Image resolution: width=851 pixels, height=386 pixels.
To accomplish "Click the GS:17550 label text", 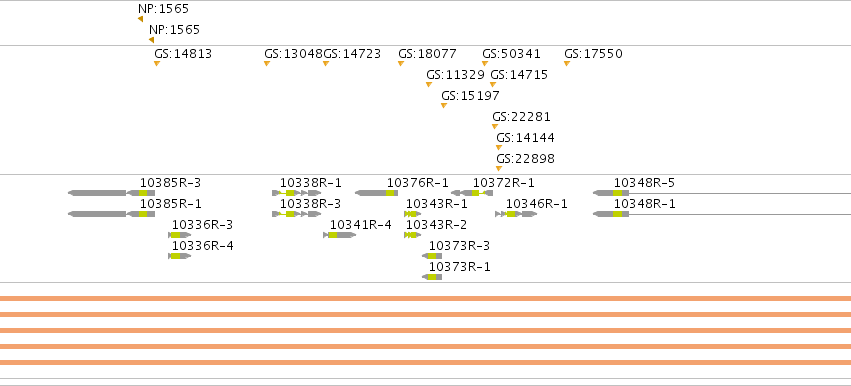I will [x=593, y=54].
